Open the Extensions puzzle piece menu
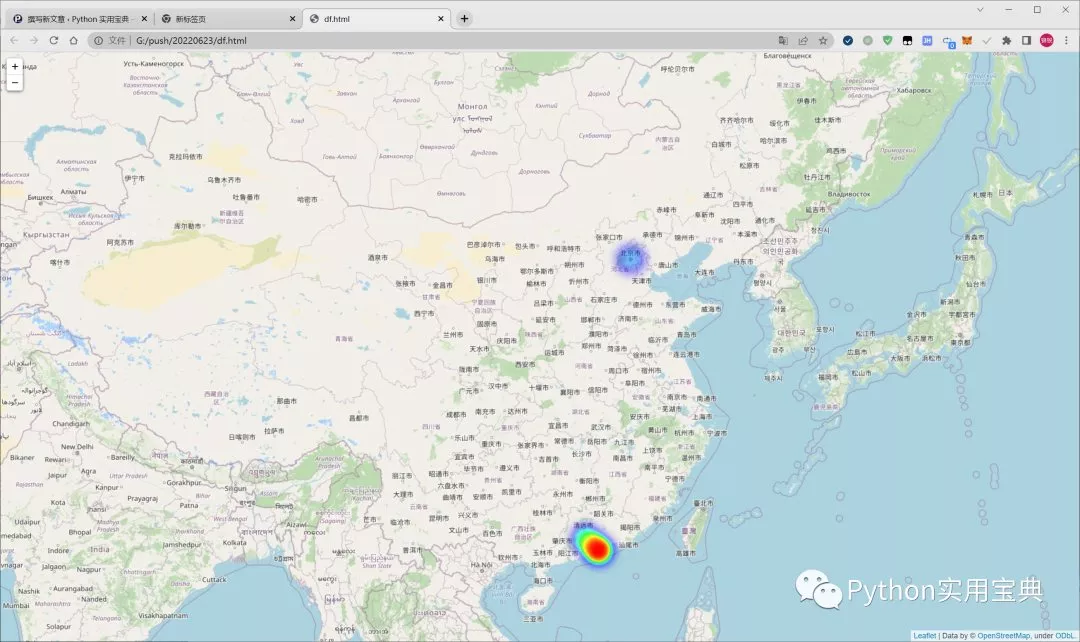 1007,41
